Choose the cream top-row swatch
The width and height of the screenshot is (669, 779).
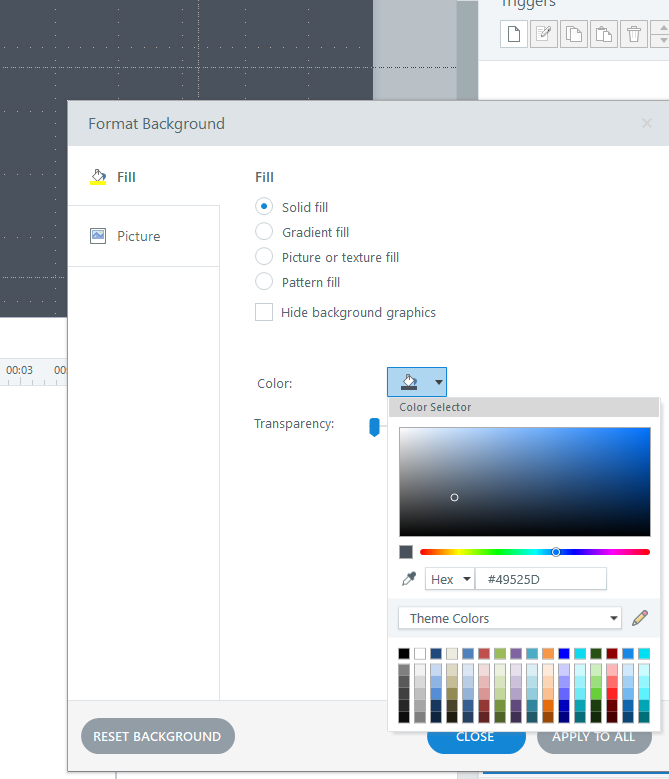point(451,653)
